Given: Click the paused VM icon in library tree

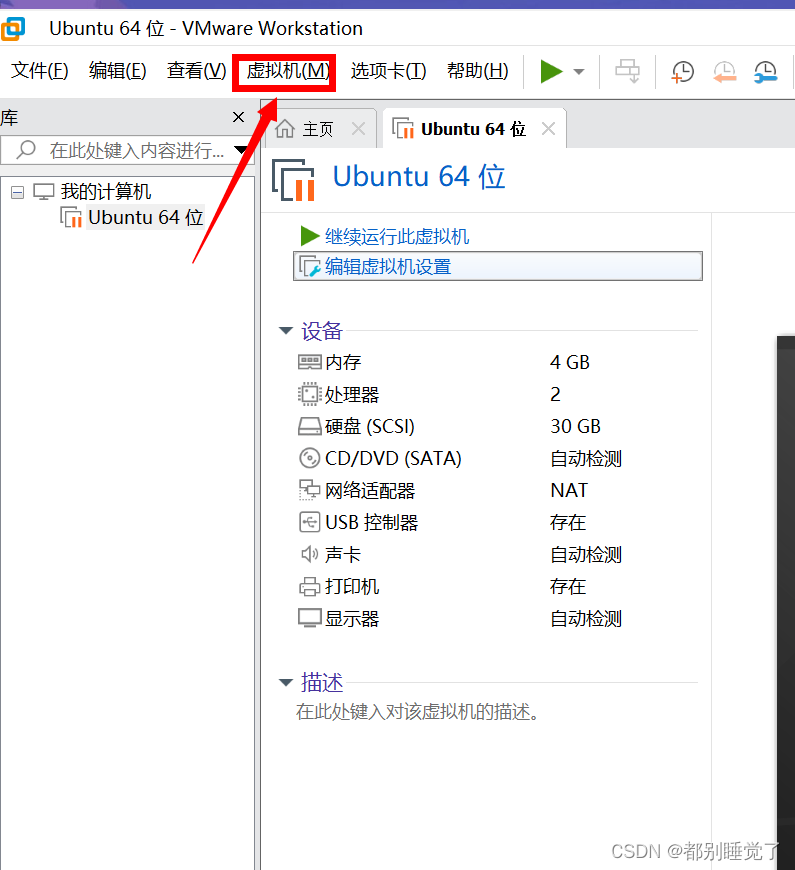Looking at the screenshot, I should (x=71, y=218).
